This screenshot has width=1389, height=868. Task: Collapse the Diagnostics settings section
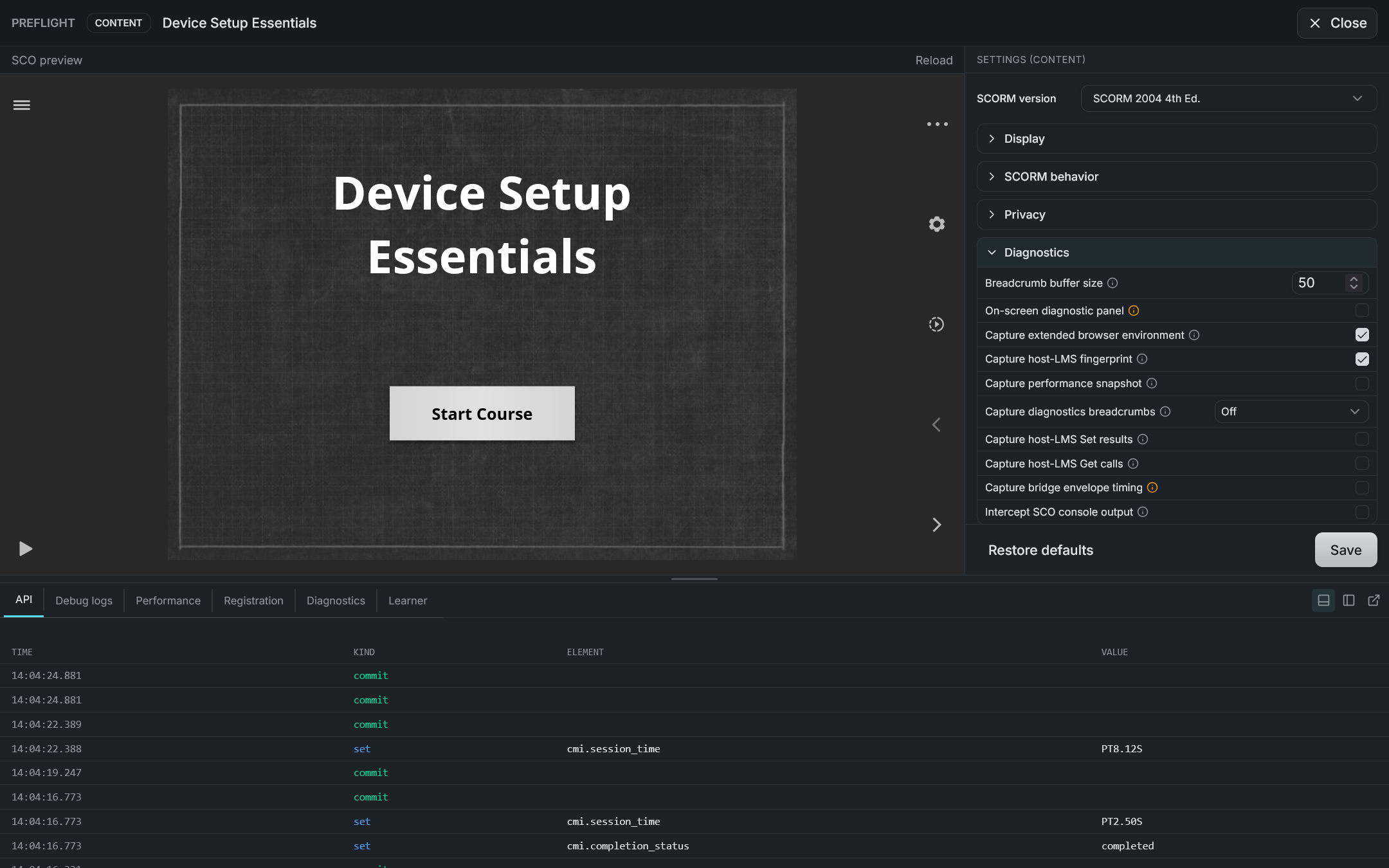[x=1176, y=253]
